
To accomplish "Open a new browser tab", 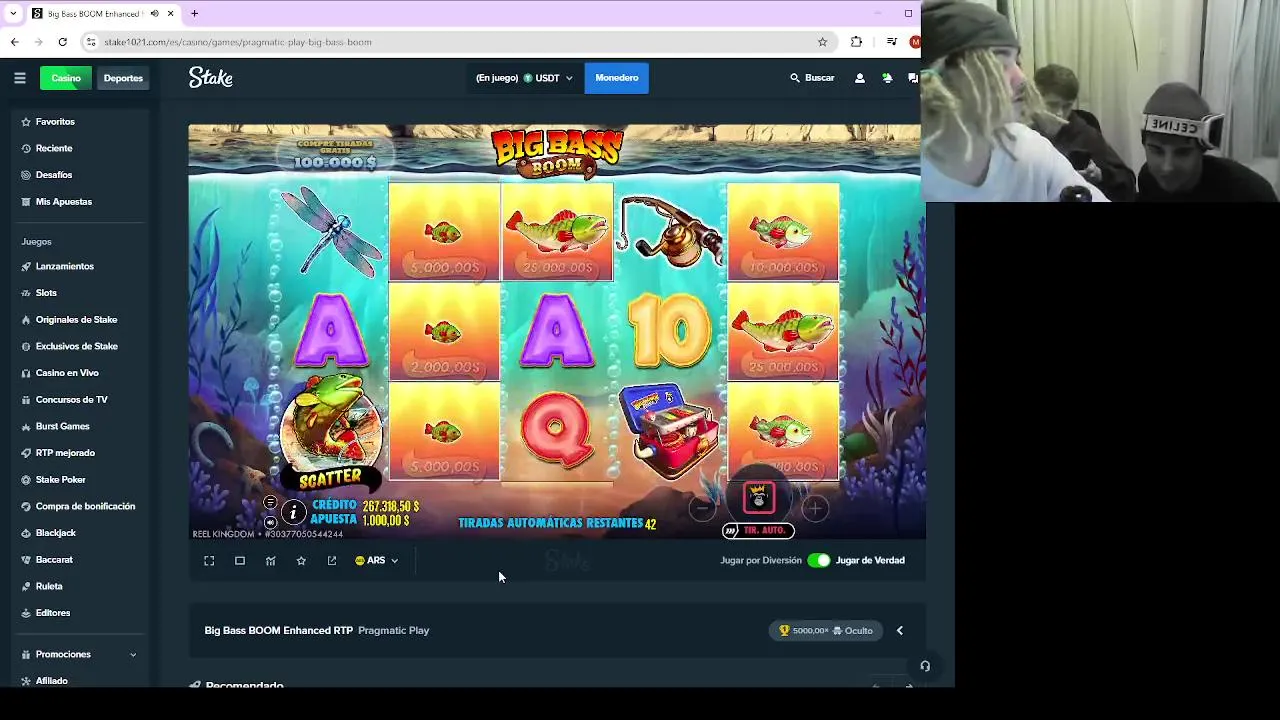I will tap(194, 13).
